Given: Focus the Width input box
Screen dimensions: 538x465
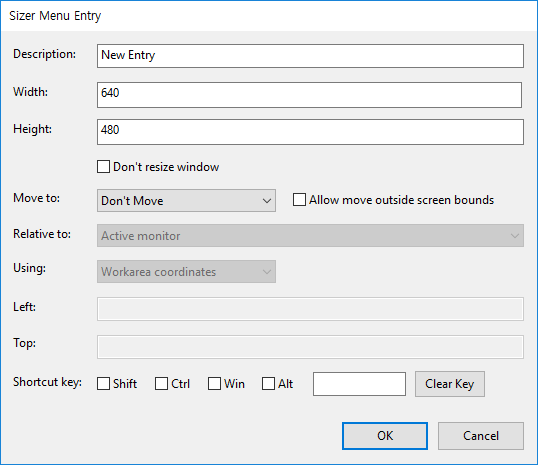Looking at the screenshot, I should [x=309, y=95].
